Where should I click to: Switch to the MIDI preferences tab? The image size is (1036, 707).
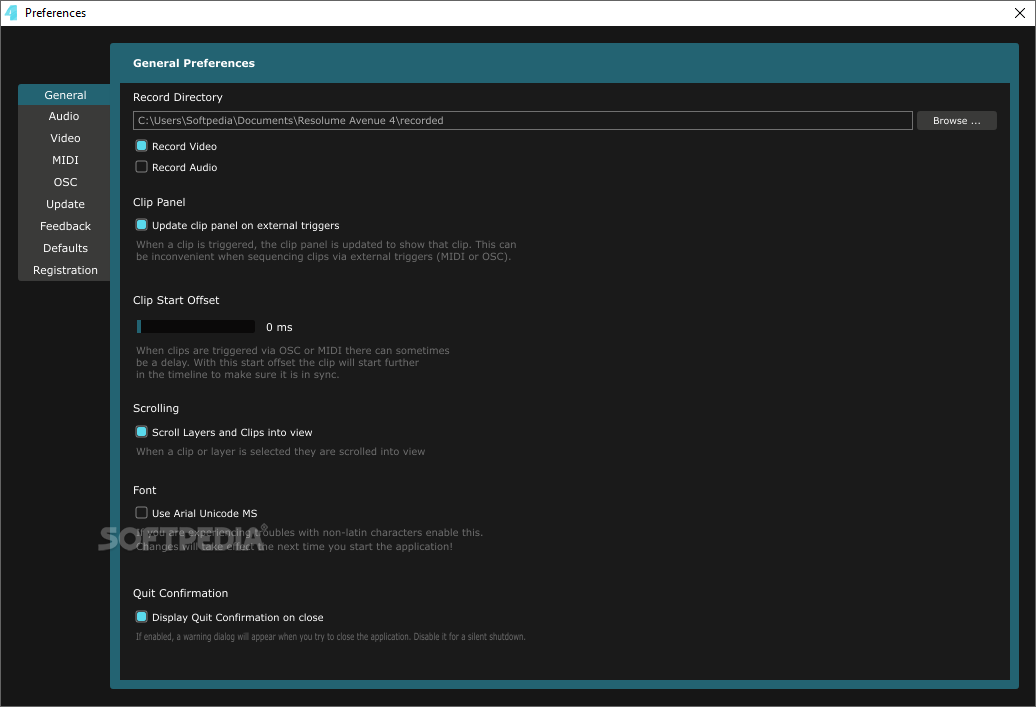point(65,160)
